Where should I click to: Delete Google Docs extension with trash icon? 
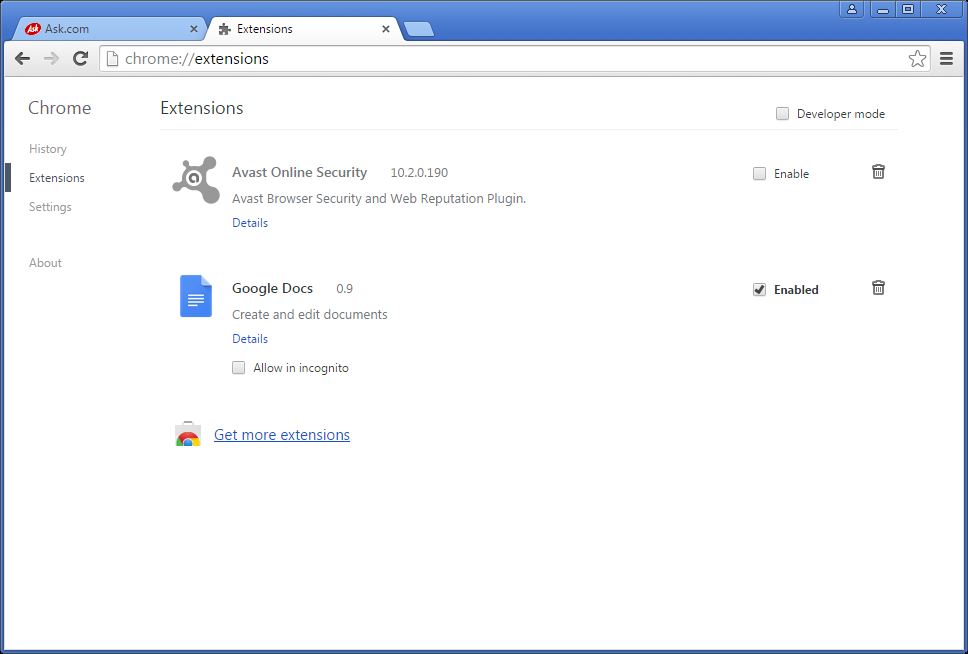(878, 288)
